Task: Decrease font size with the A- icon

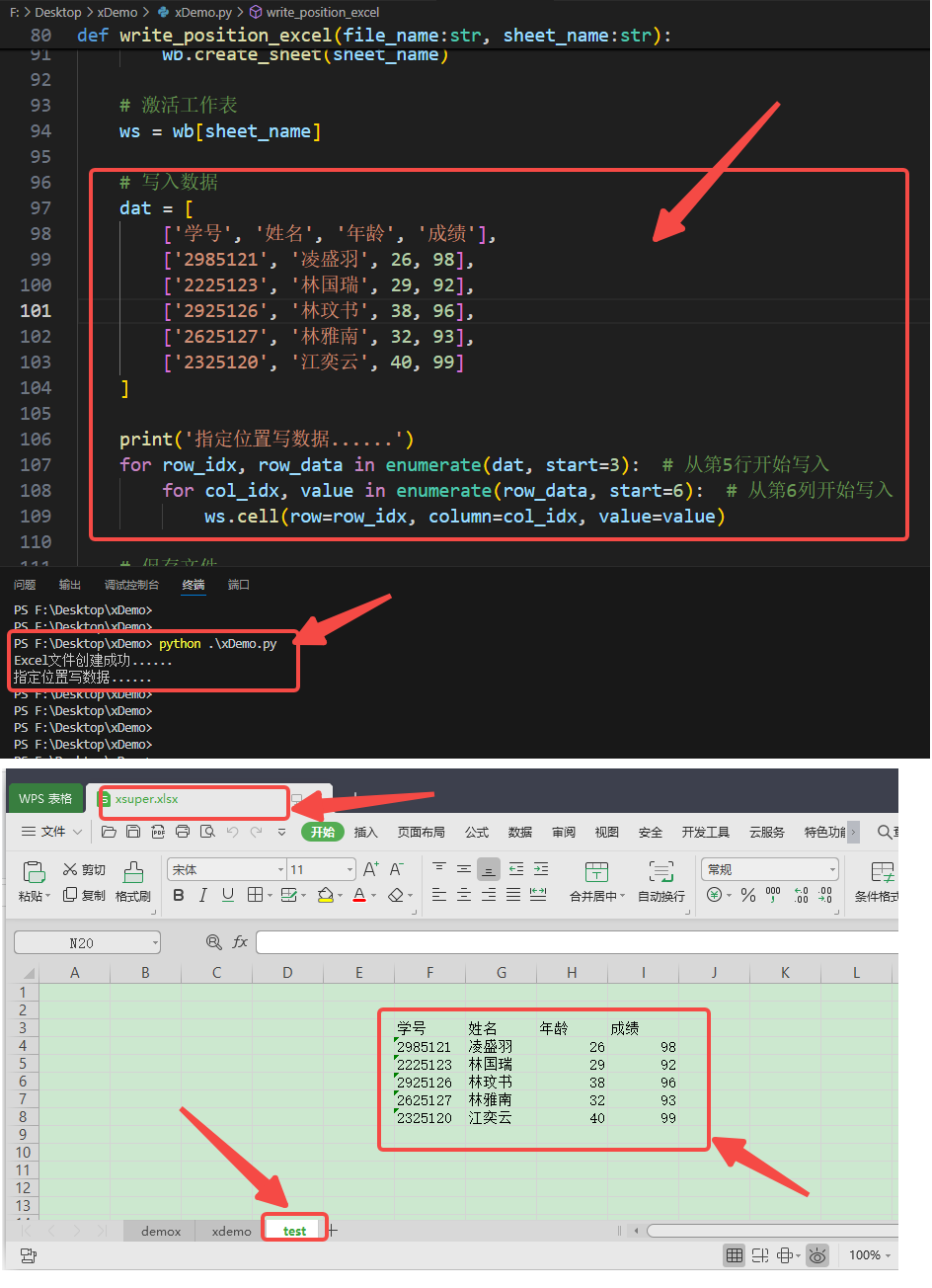Action: [396, 869]
